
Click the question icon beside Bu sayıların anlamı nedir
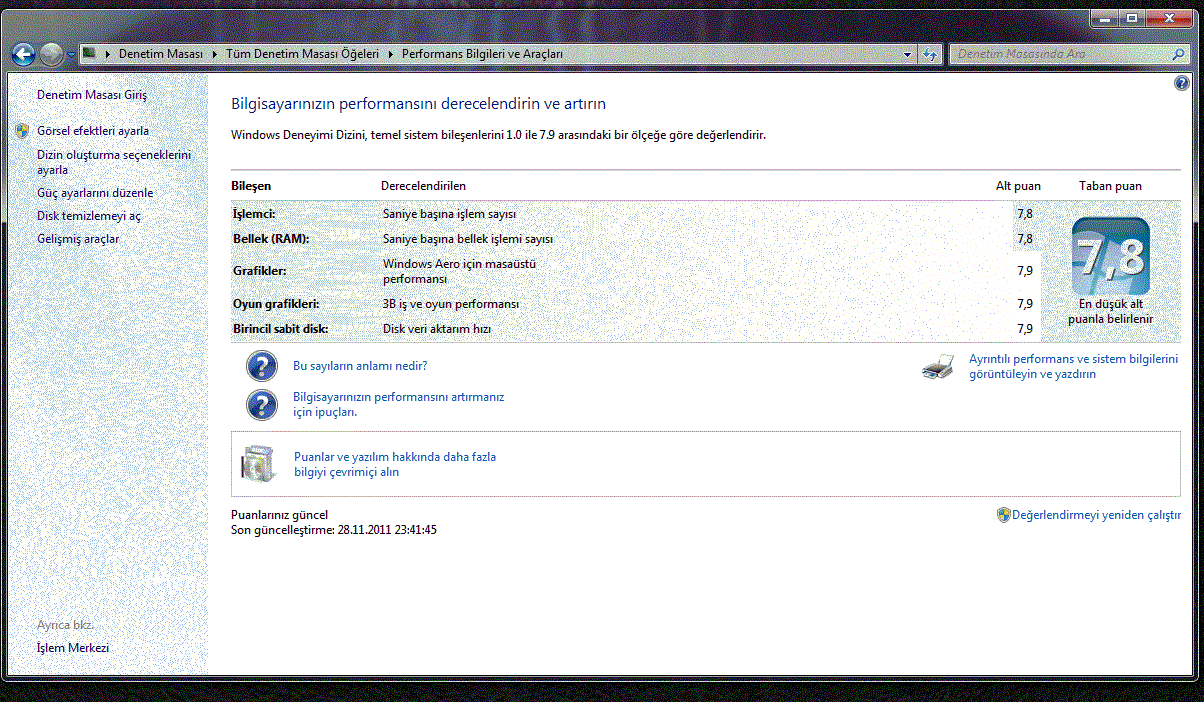[261, 367]
